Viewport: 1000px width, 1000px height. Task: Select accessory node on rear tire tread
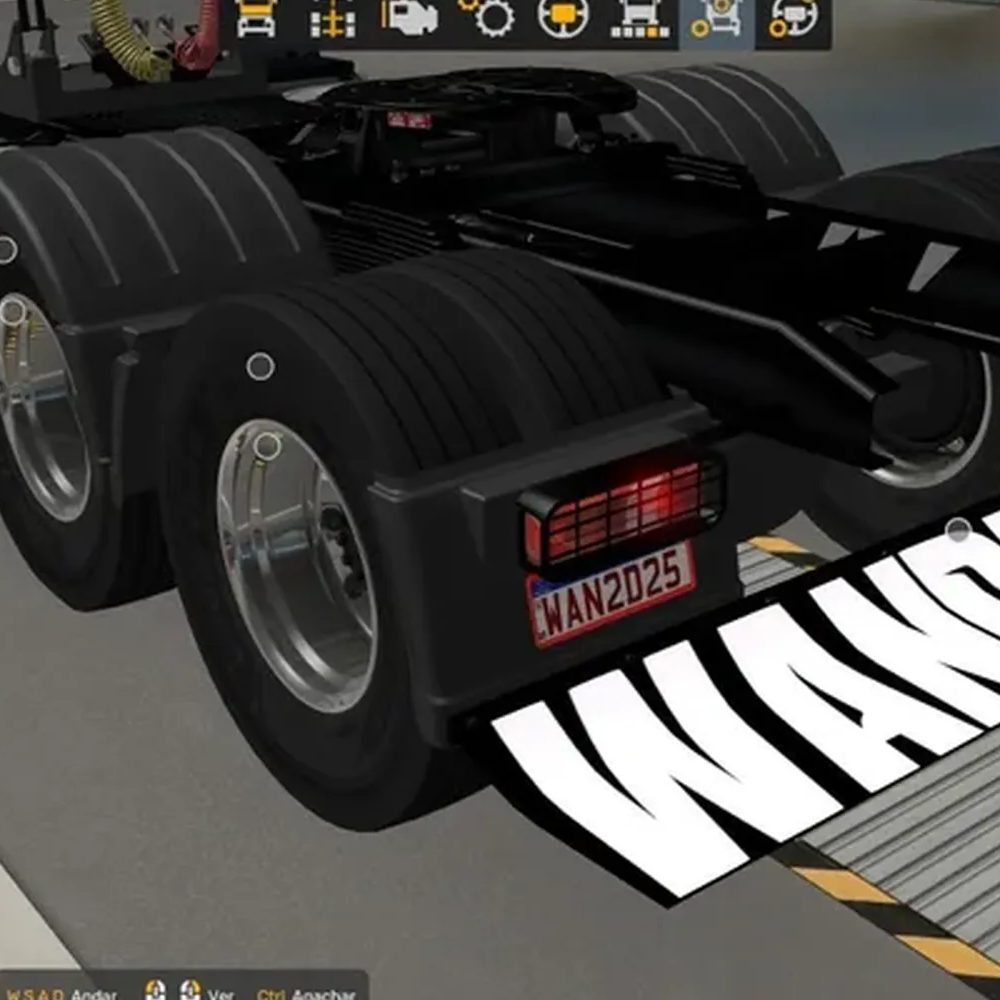pyautogui.click(x=260, y=367)
